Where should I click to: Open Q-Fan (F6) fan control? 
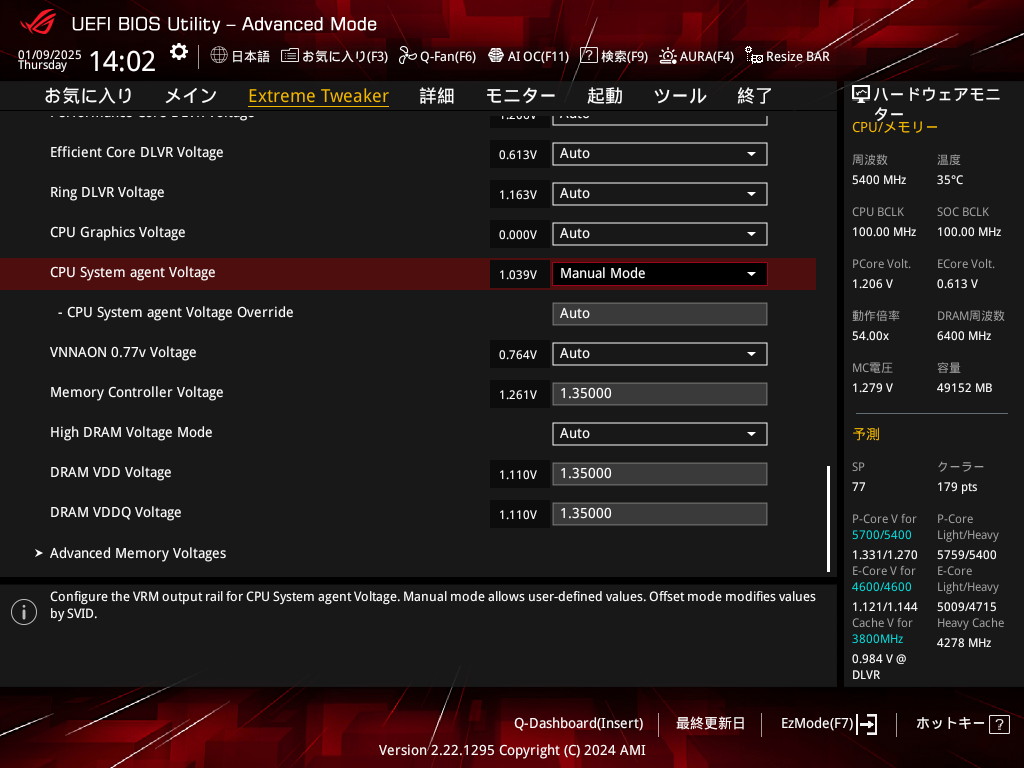[x=407, y=56]
